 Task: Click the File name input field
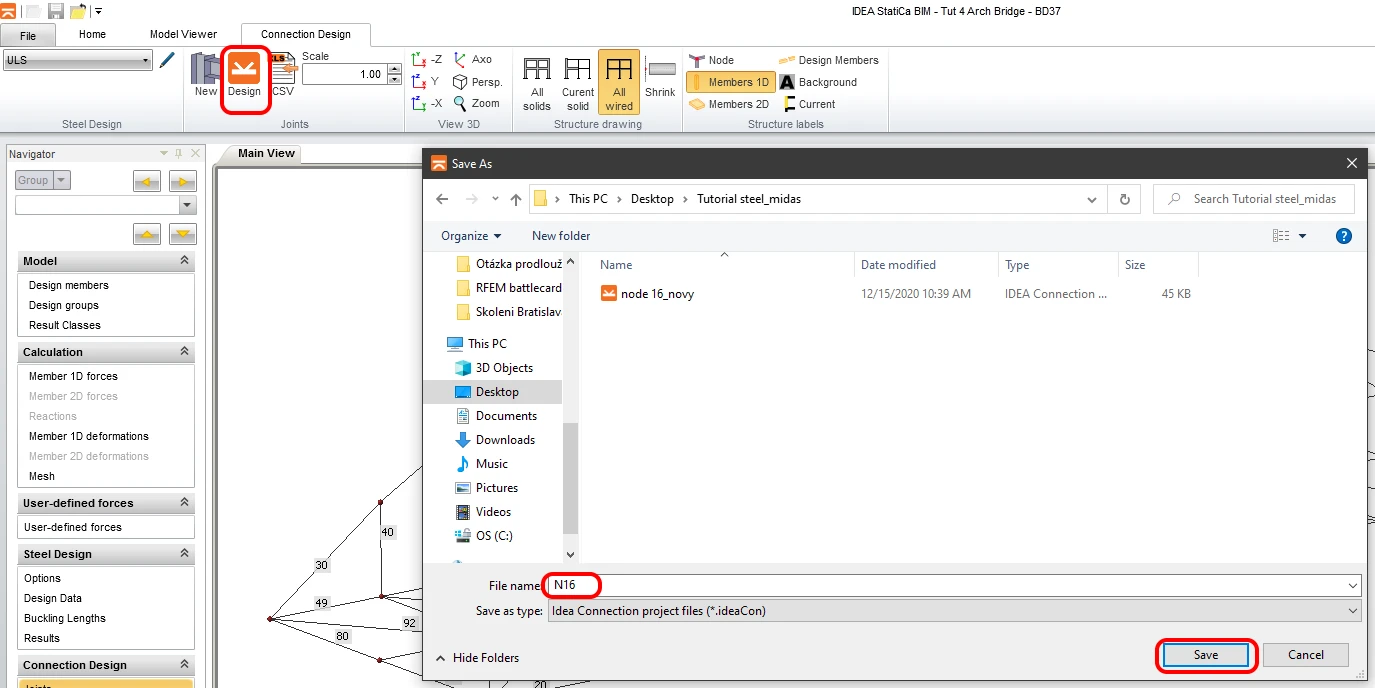pyautogui.click(x=955, y=585)
